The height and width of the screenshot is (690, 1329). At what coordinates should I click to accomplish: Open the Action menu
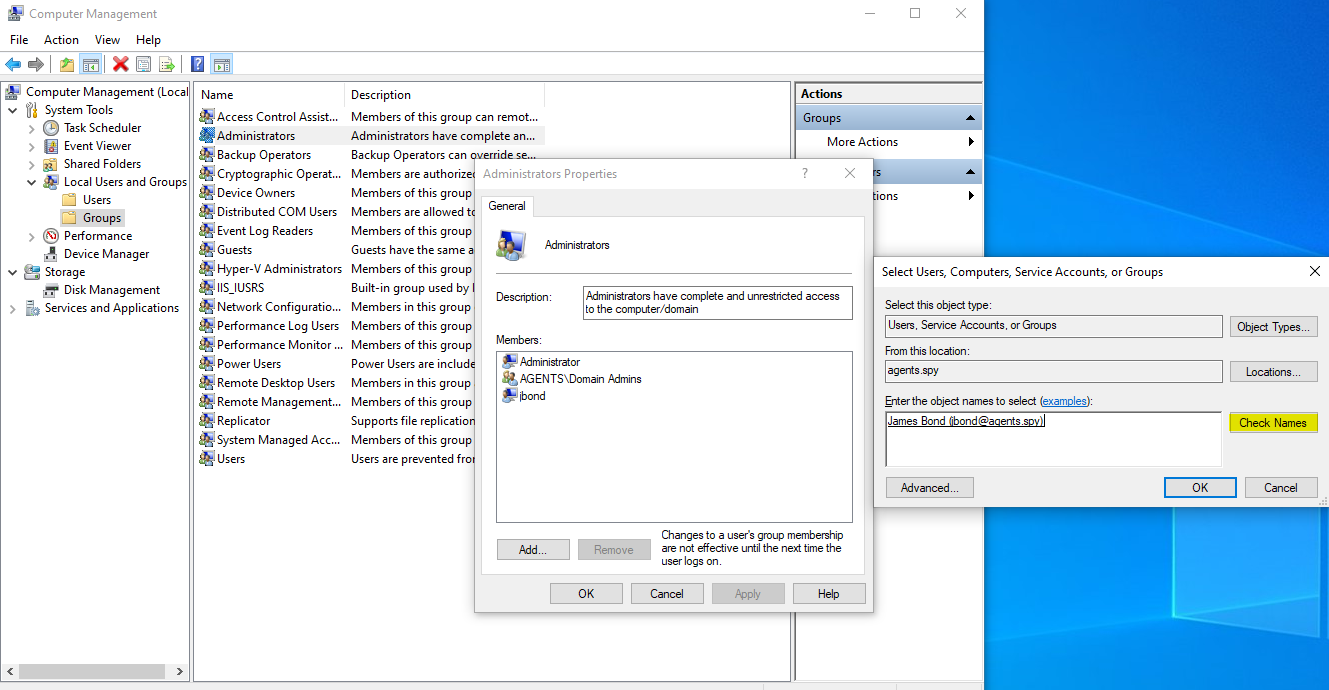tap(61, 39)
